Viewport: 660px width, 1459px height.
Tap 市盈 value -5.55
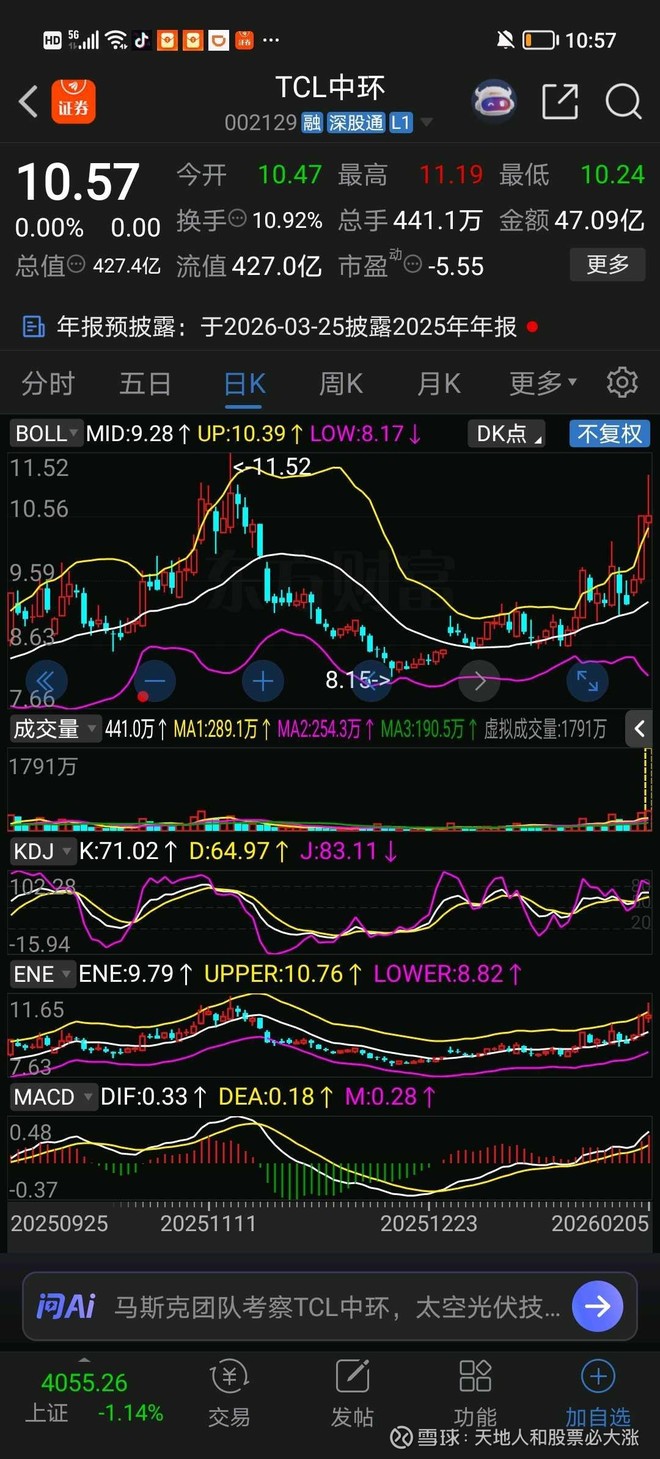point(455,266)
